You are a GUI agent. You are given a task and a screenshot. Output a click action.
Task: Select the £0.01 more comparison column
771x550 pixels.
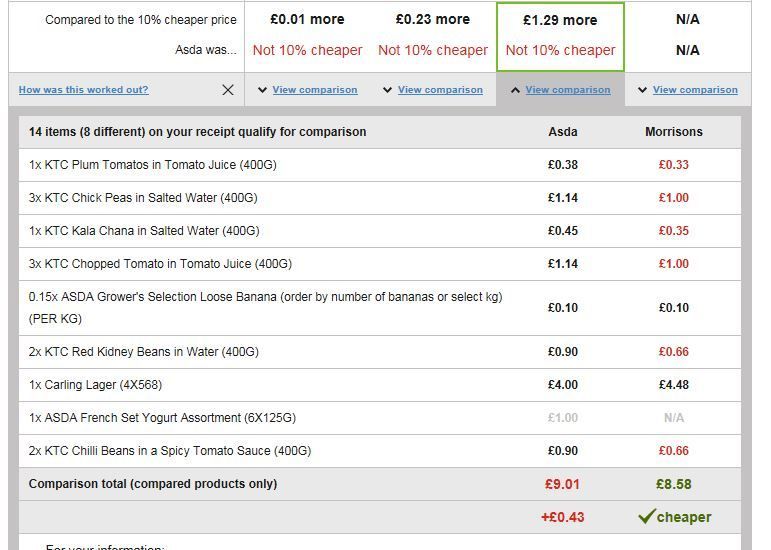(307, 35)
